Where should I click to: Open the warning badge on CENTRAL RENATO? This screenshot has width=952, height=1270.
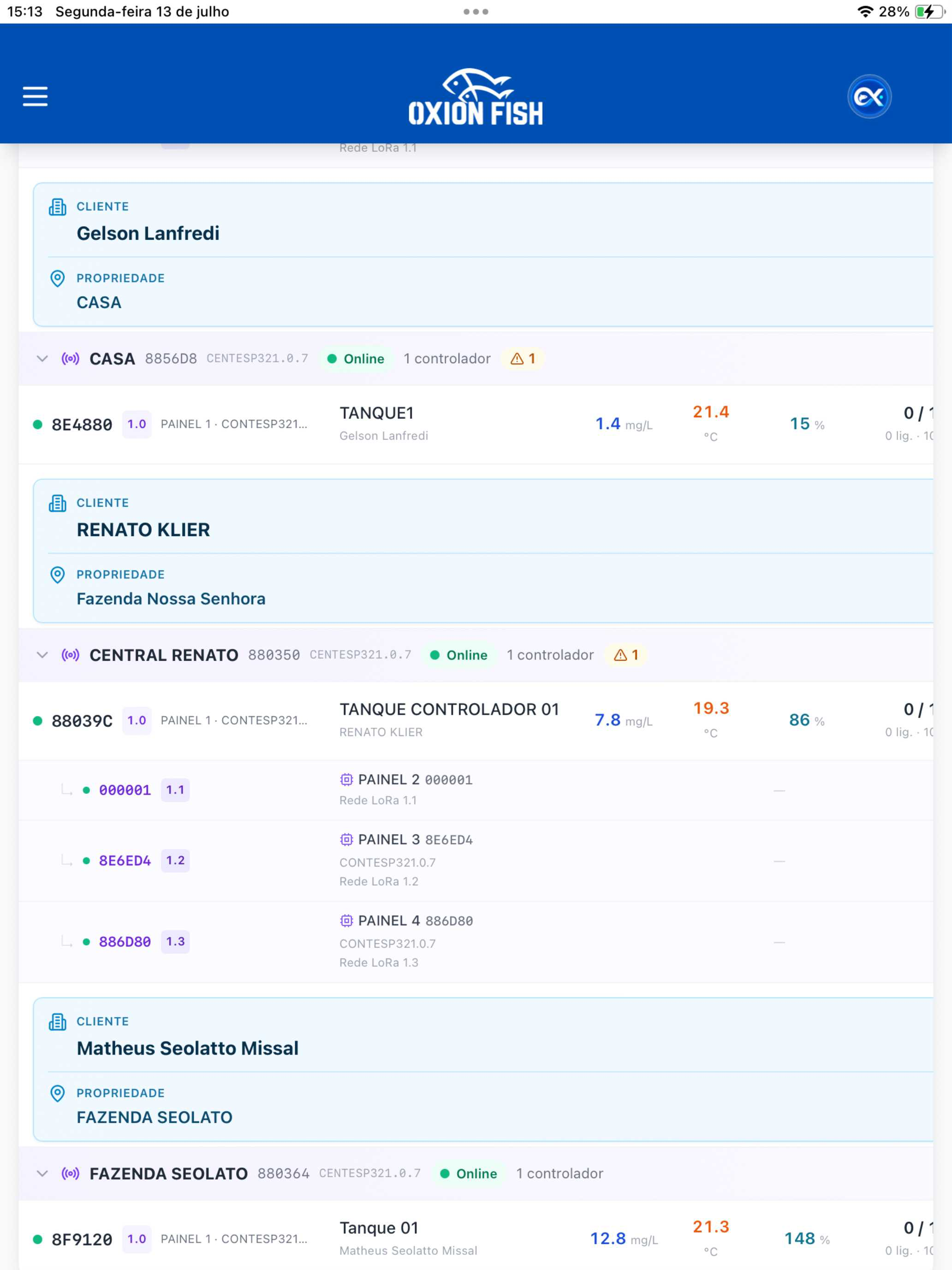[625, 655]
